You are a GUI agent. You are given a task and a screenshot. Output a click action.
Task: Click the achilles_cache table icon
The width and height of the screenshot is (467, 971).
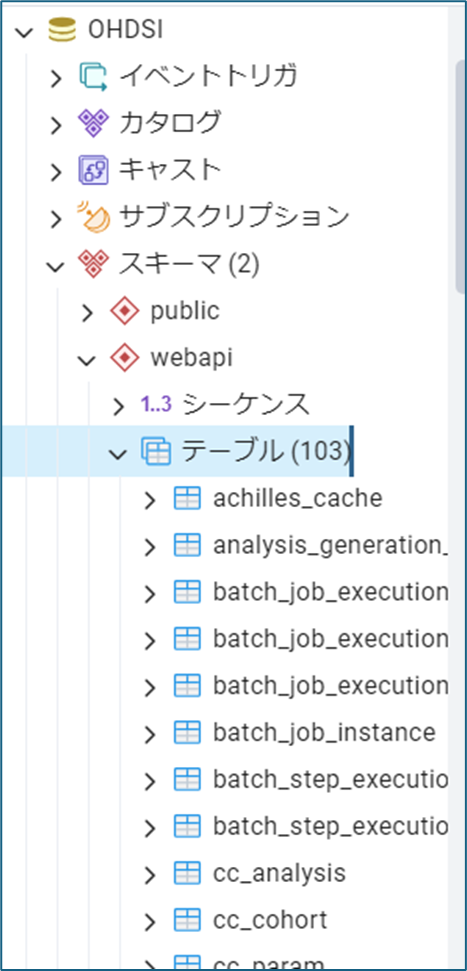(x=188, y=499)
